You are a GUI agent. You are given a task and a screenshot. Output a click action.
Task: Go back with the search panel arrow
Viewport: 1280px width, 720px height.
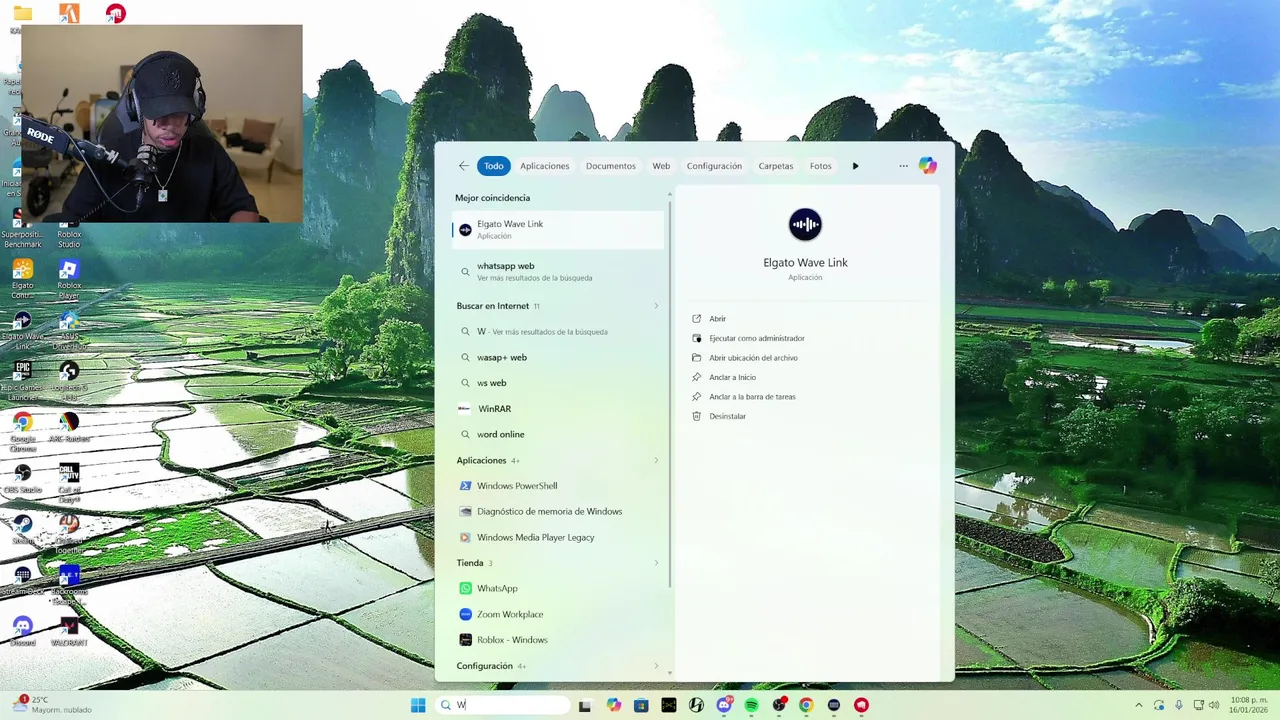click(463, 166)
